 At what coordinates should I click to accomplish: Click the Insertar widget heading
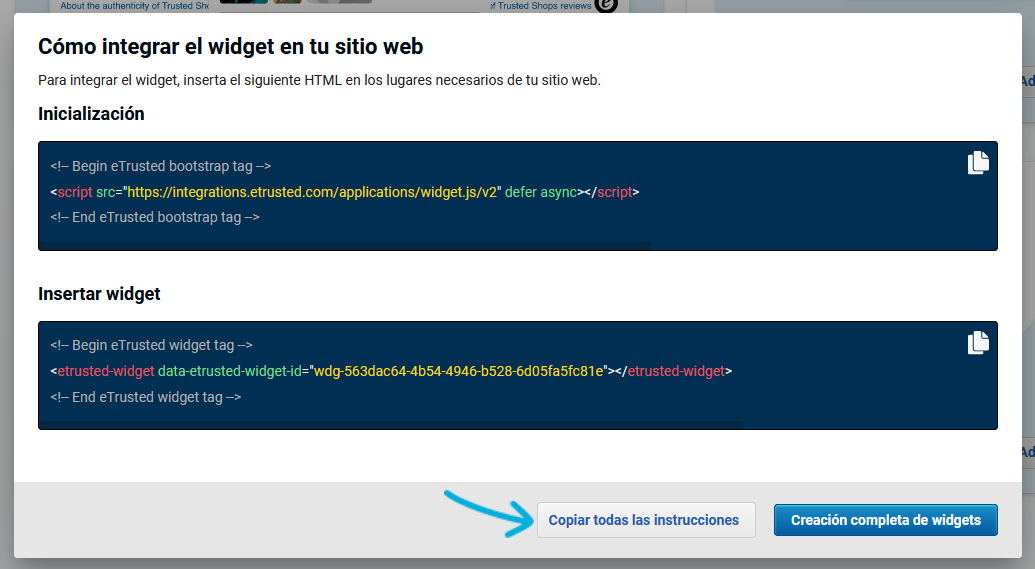coord(99,294)
